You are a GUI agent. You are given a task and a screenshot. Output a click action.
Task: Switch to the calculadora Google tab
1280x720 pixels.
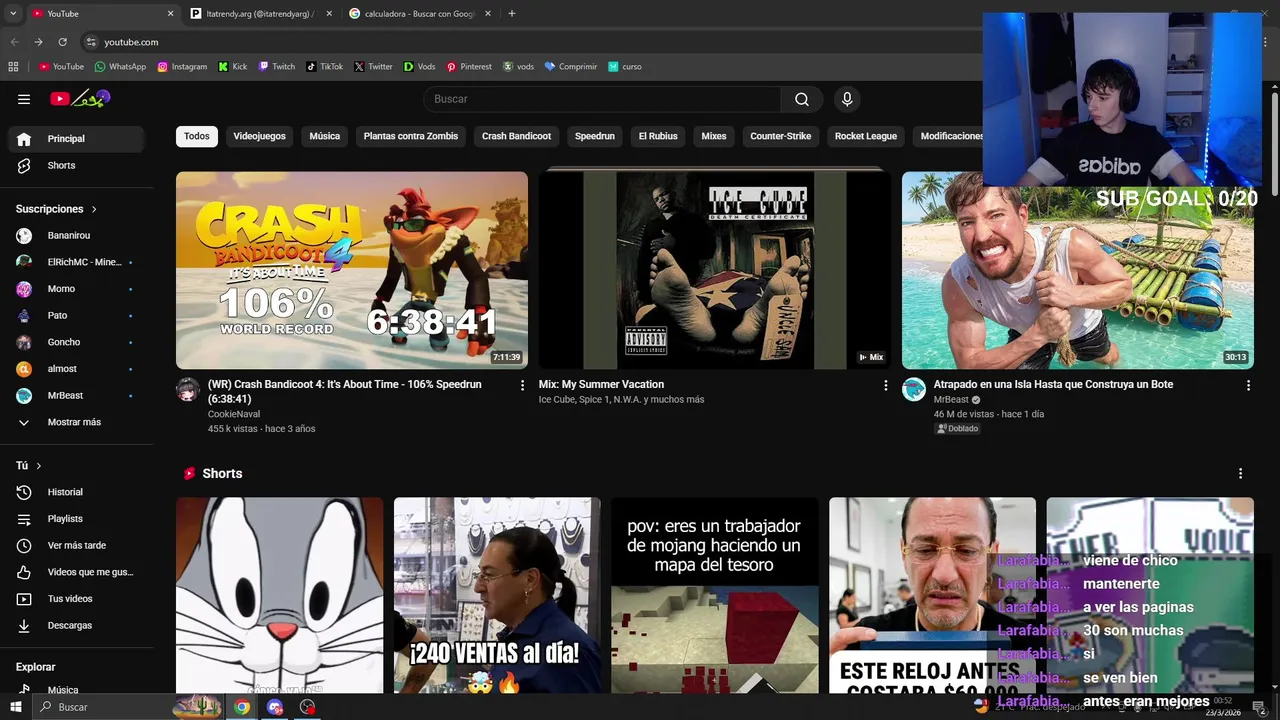(420, 14)
